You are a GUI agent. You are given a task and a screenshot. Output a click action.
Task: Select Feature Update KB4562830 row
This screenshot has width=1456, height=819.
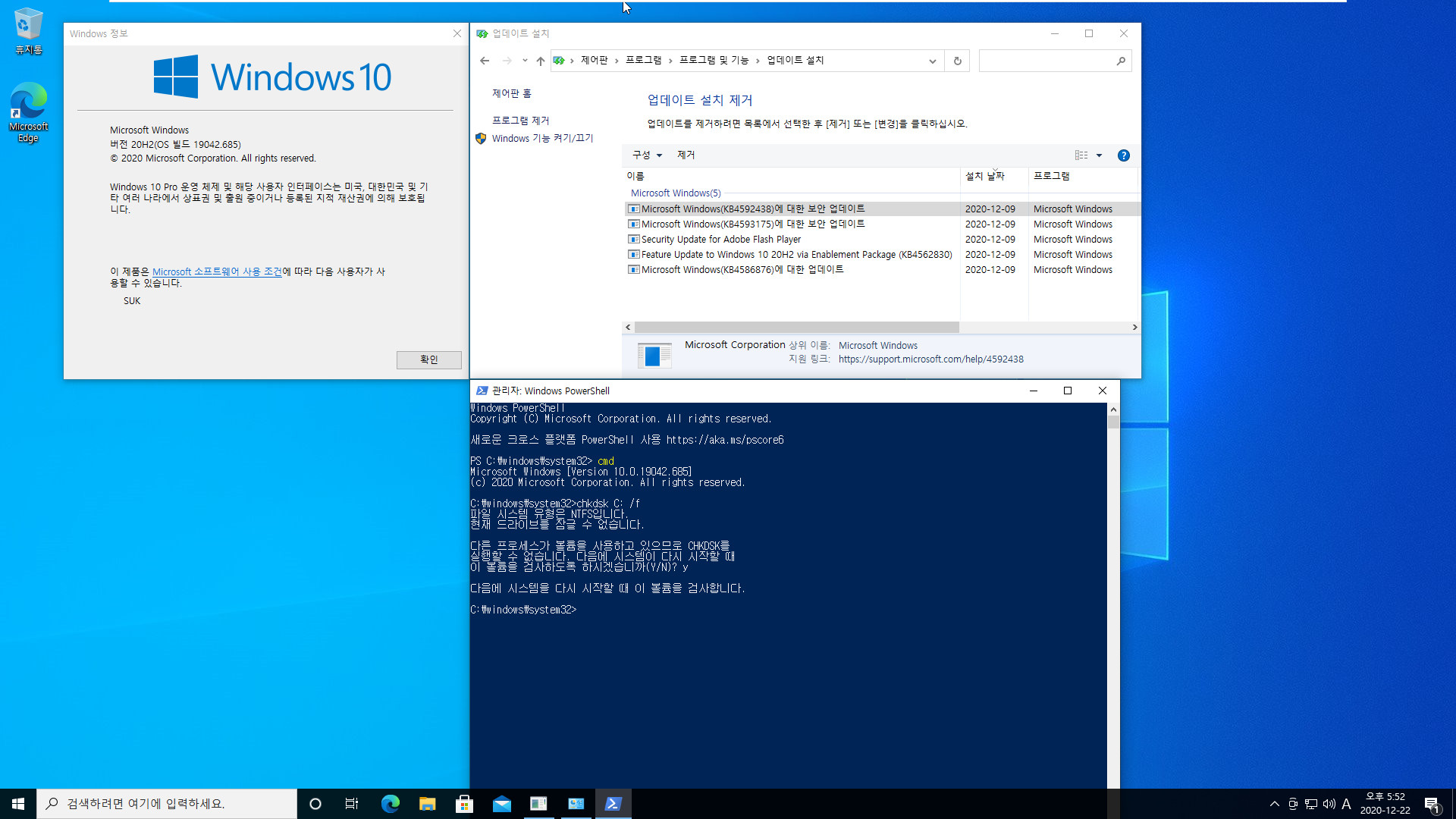(882, 255)
